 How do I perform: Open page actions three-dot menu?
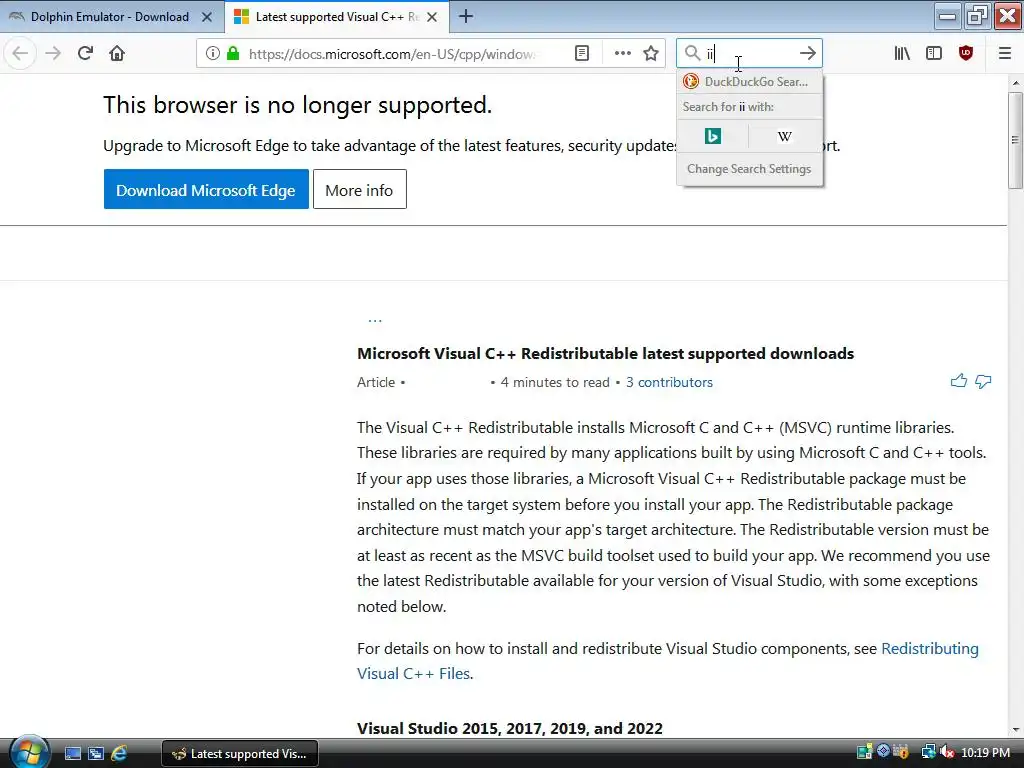coord(622,53)
